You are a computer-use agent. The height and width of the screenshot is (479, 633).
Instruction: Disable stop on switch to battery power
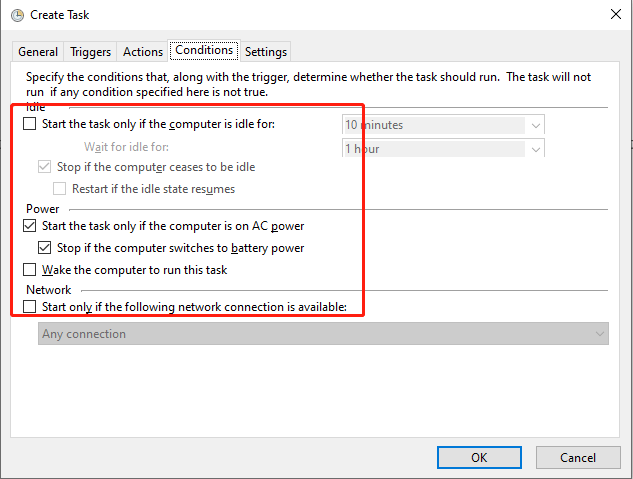tap(44, 248)
